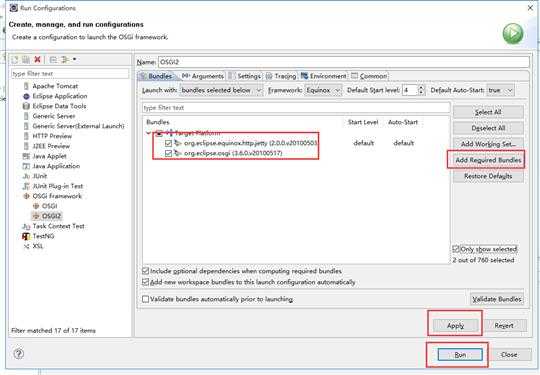Select Generic Server in the tree

click(49, 116)
